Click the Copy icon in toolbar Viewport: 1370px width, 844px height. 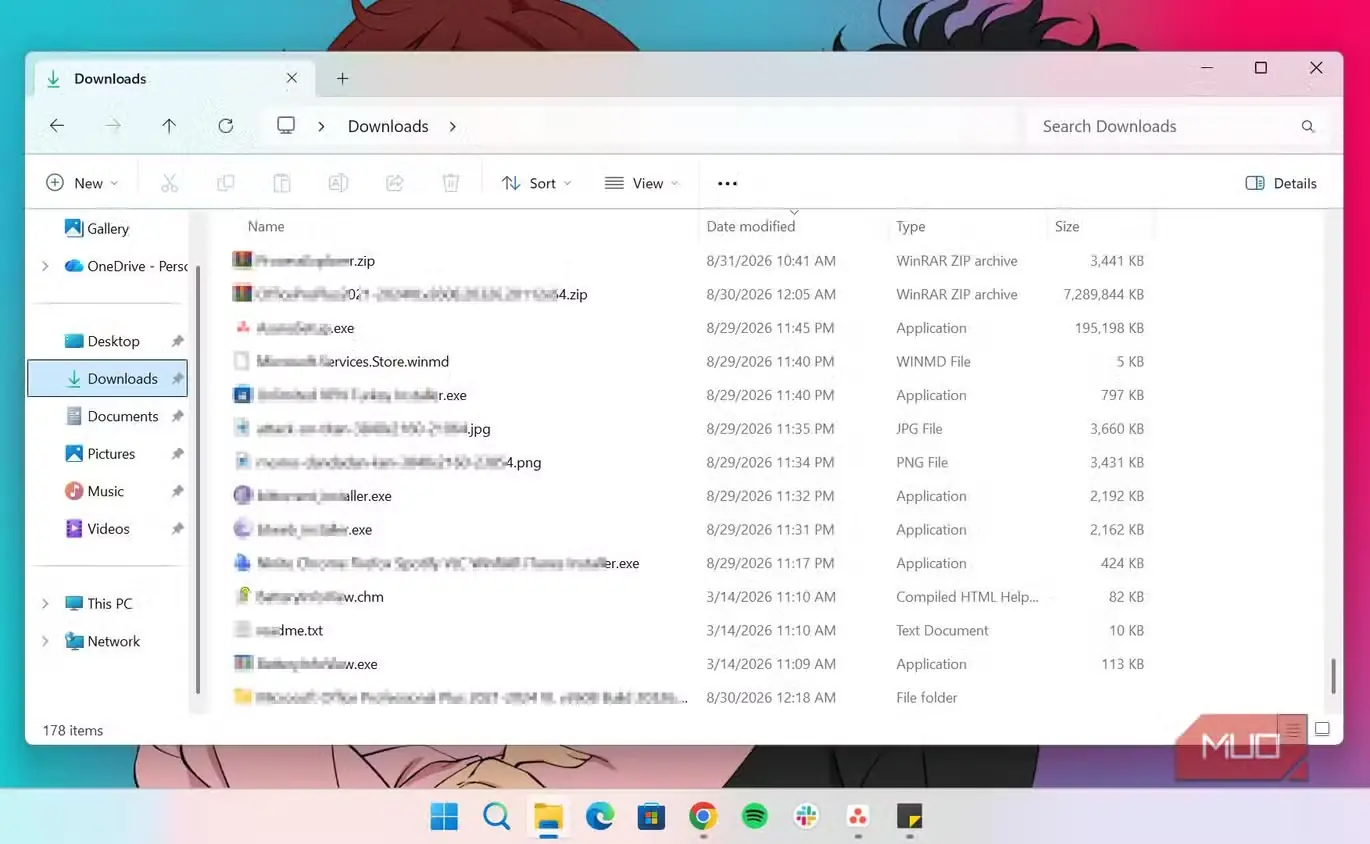coord(226,183)
